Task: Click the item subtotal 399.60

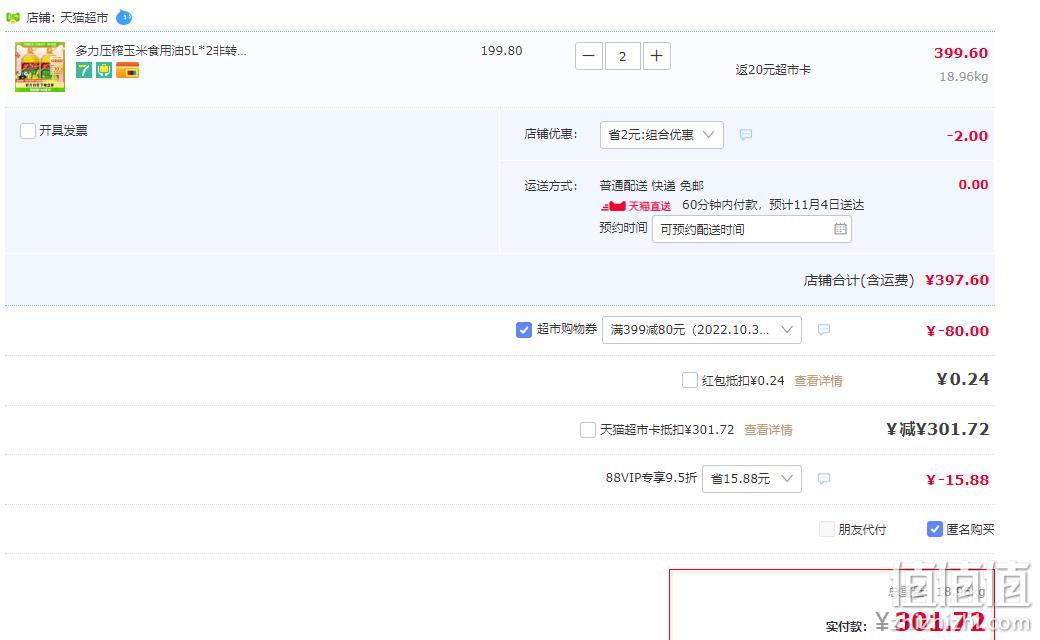Action: pos(960,53)
